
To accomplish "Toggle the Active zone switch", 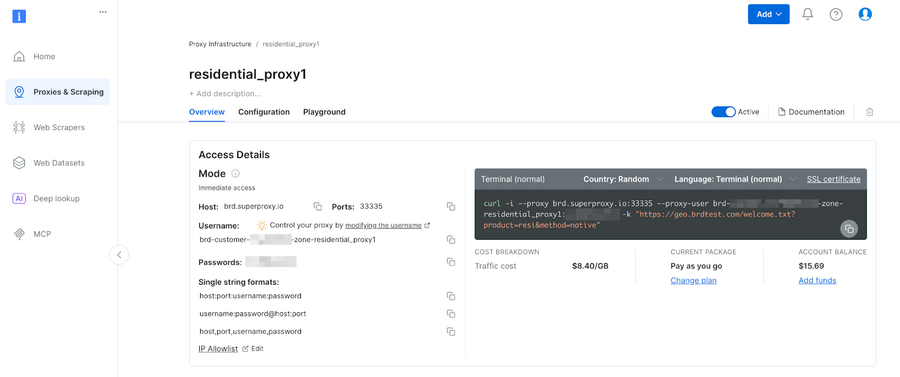I will (x=723, y=112).
